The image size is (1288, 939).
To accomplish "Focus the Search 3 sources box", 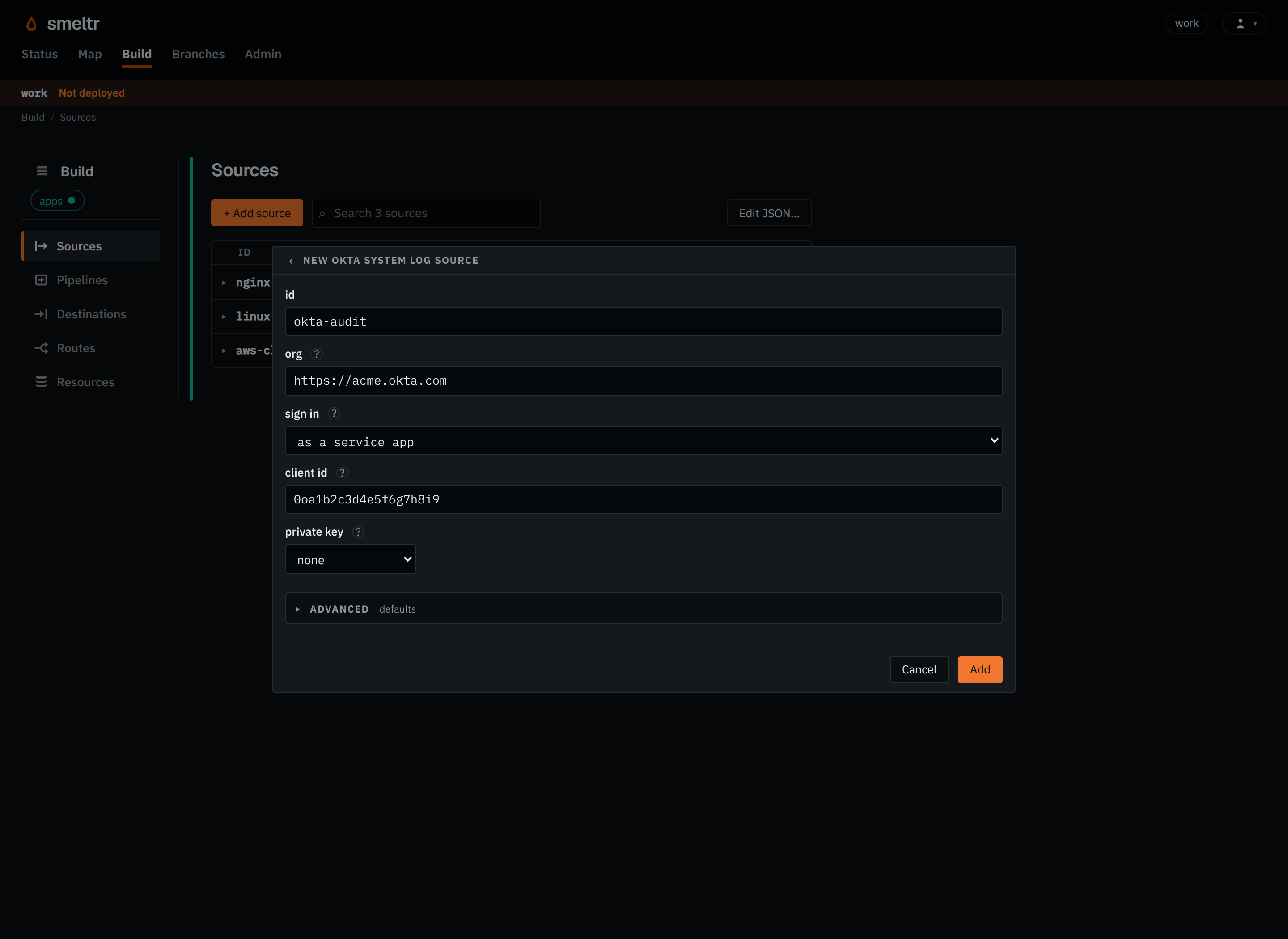I will pos(426,213).
